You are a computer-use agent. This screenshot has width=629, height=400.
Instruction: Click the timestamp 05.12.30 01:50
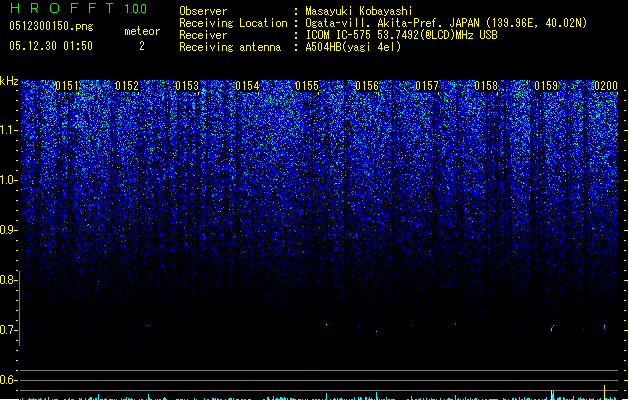pos(51,46)
